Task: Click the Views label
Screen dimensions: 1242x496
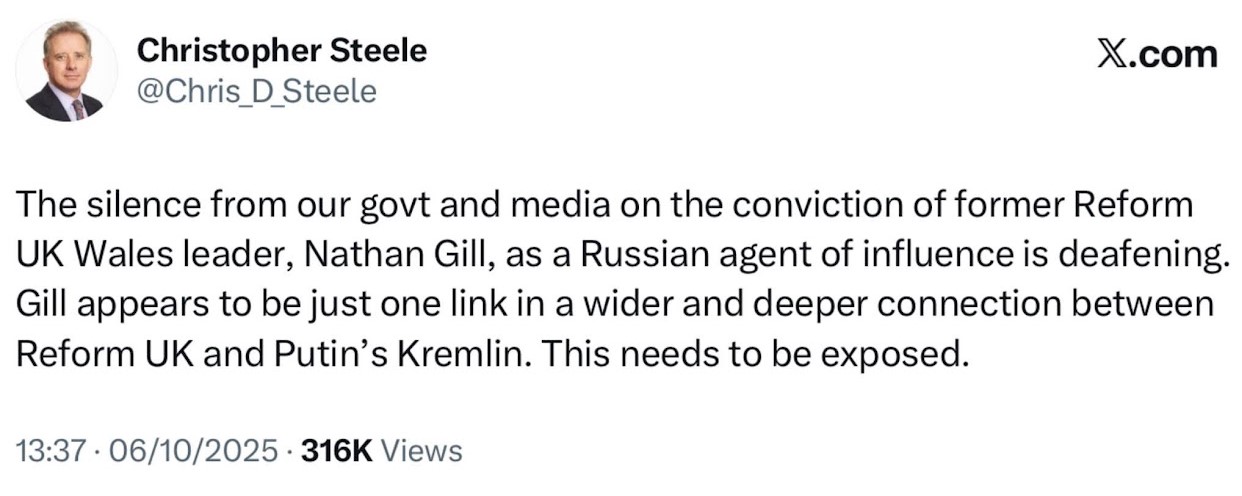Action: point(423,451)
